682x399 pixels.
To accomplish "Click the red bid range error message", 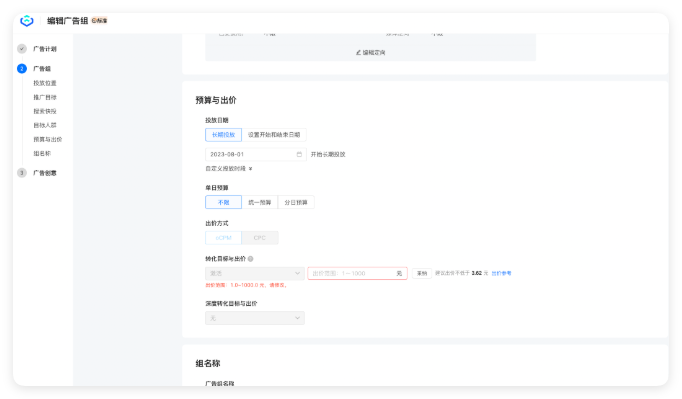I will (x=246, y=285).
